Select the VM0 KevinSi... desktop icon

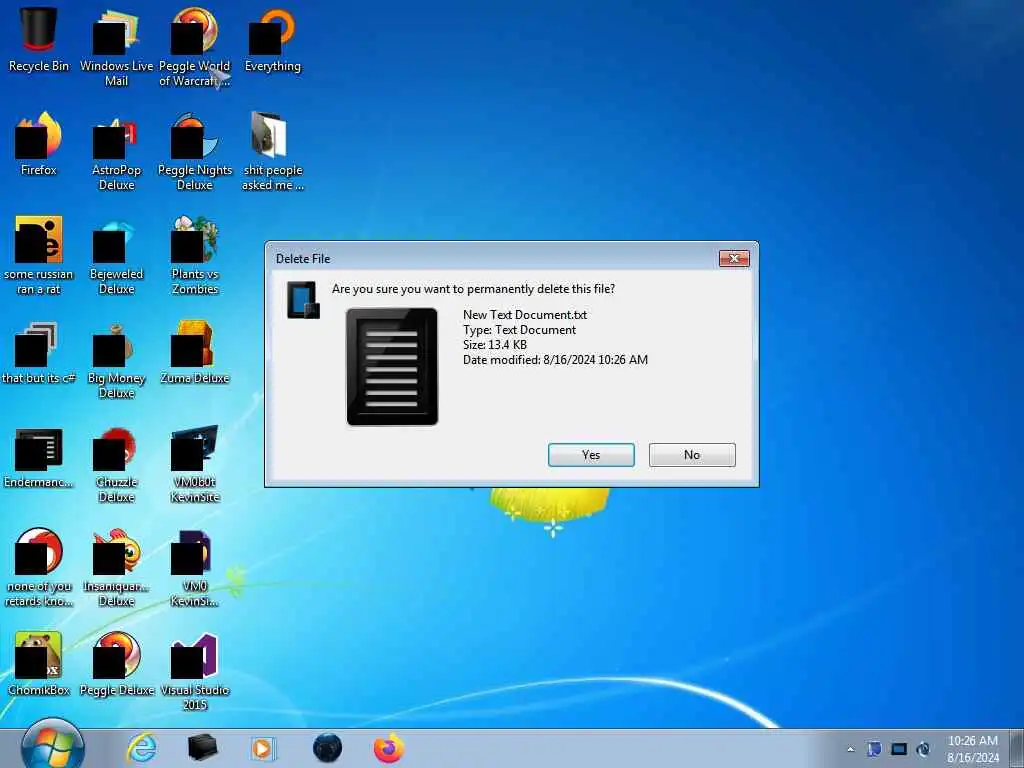point(195,568)
